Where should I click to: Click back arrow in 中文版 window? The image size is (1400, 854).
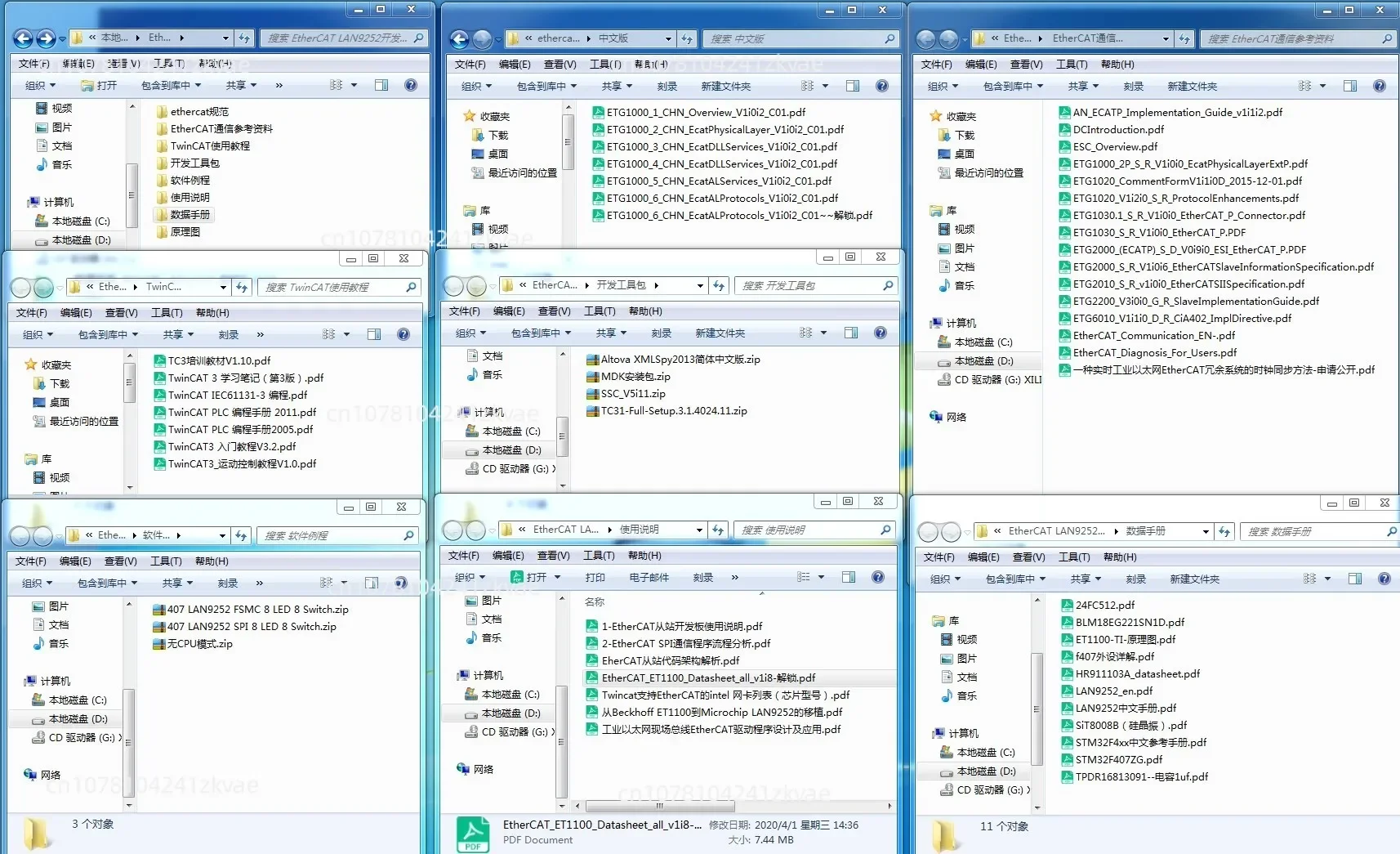click(460, 38)
